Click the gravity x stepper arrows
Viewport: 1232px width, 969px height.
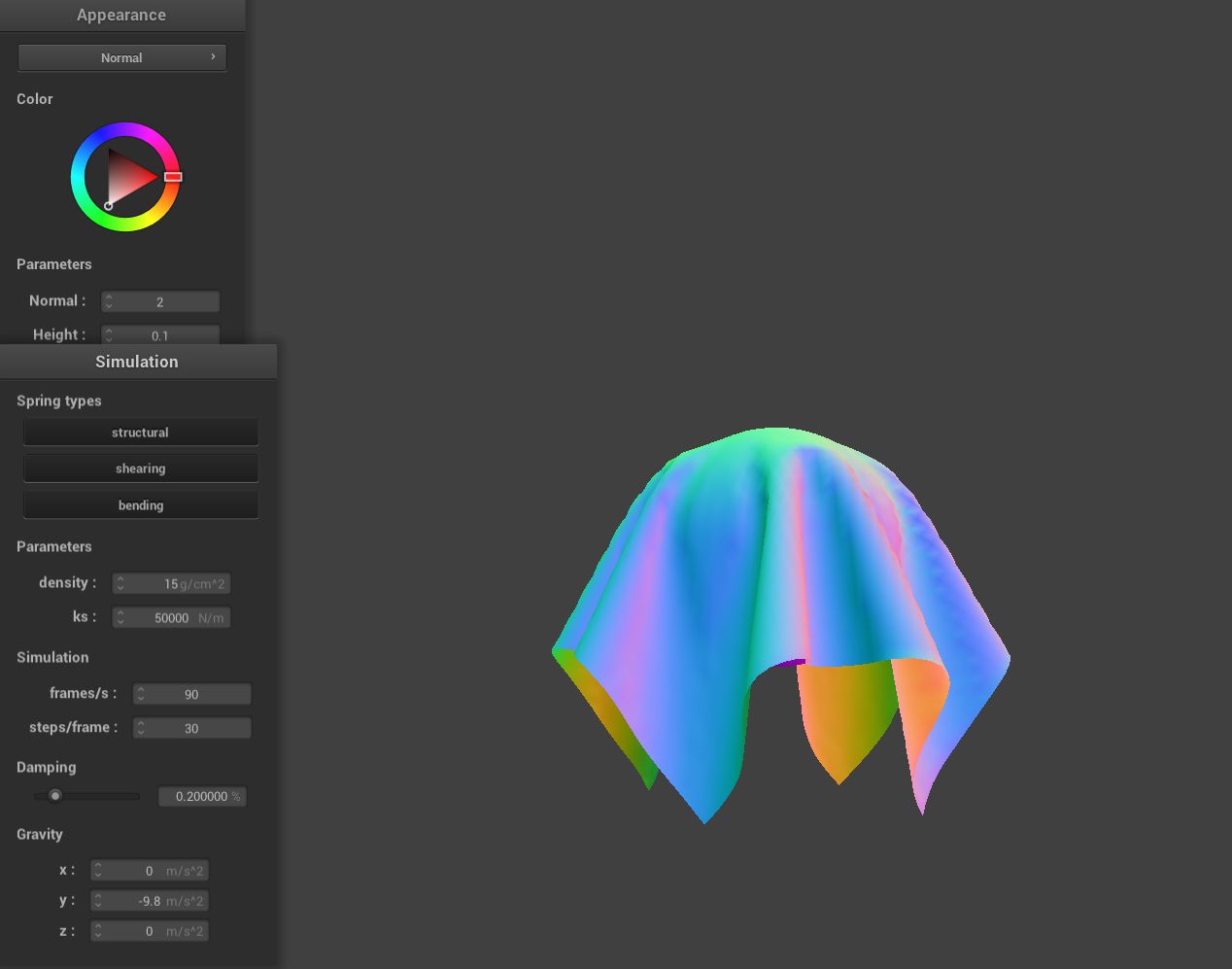(x=98, y=871)
